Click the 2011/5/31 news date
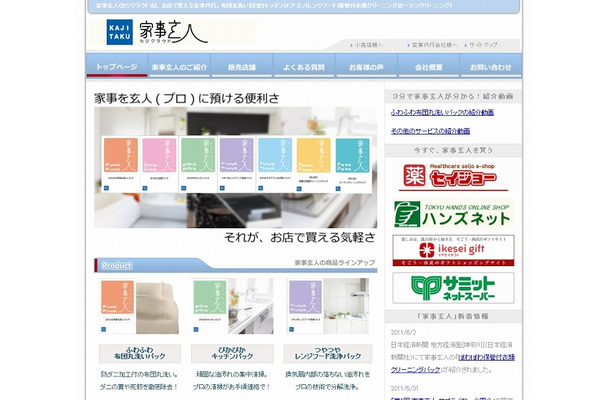This screenshot has width=610, height=400. pyautogui.click(x=405, y=388)
